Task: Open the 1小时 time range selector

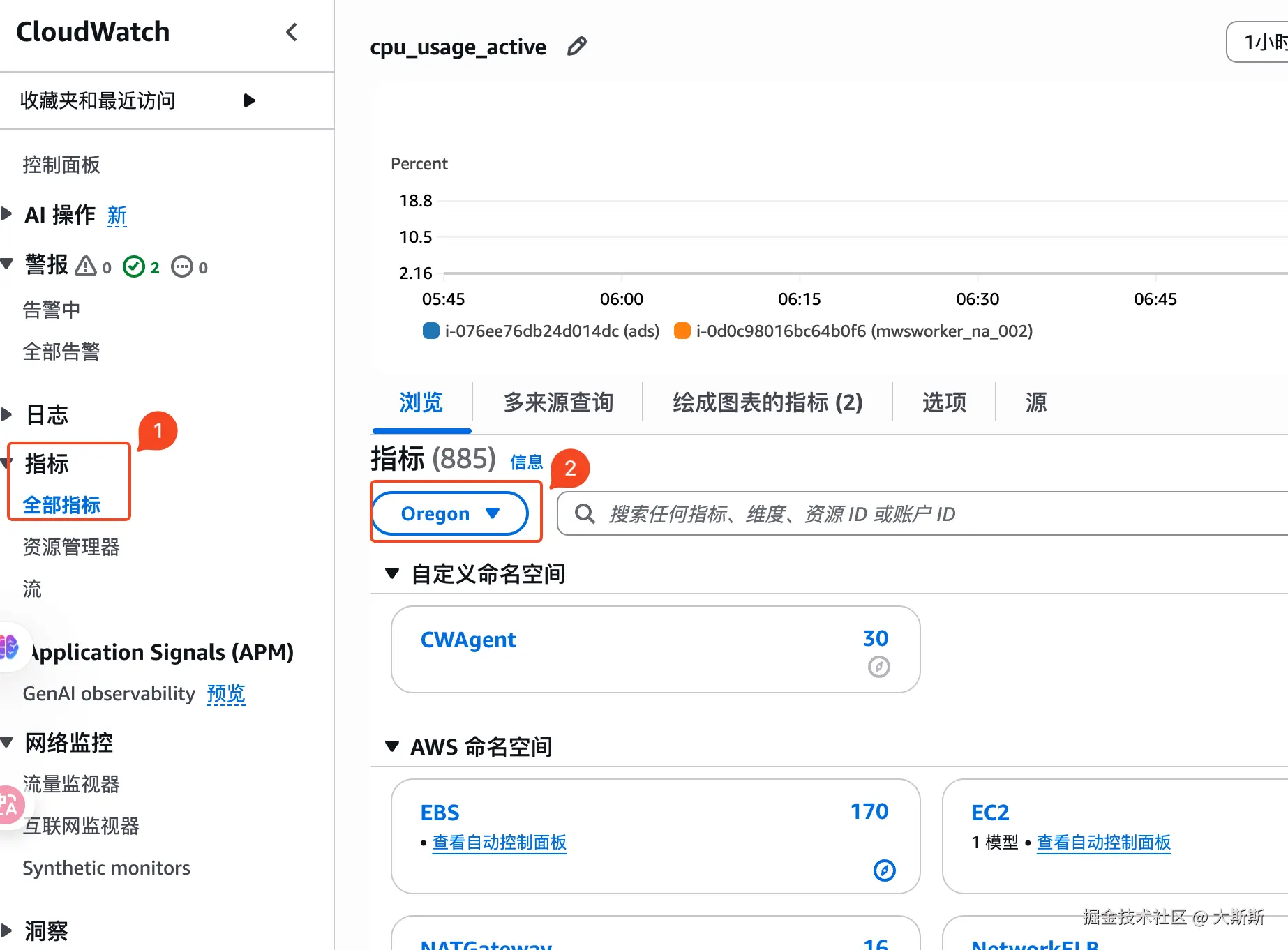Action: [x=1257, y=42]
